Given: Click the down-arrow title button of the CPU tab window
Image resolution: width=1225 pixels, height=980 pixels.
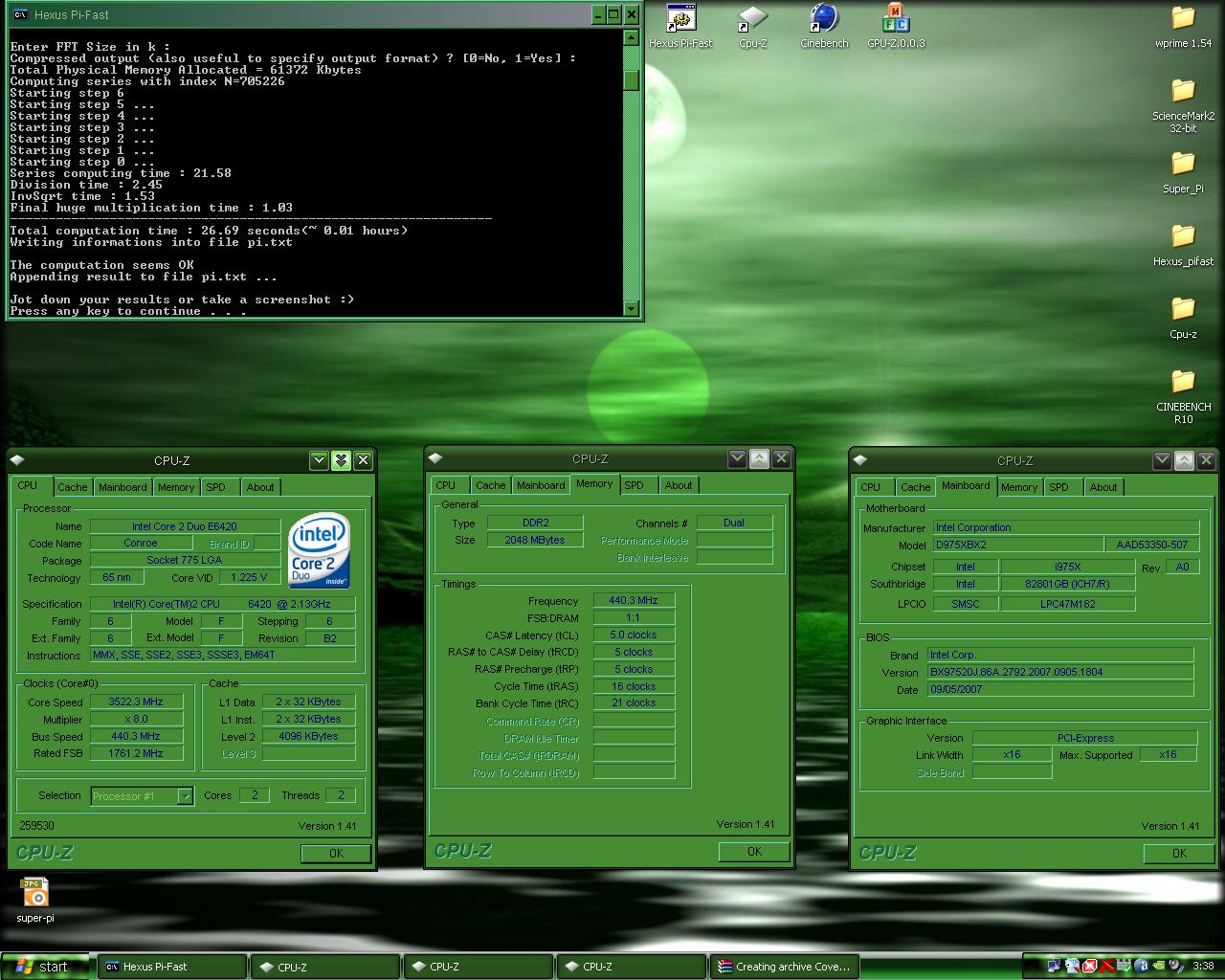Looking at the screenshot, I should (x=320, y=460).
